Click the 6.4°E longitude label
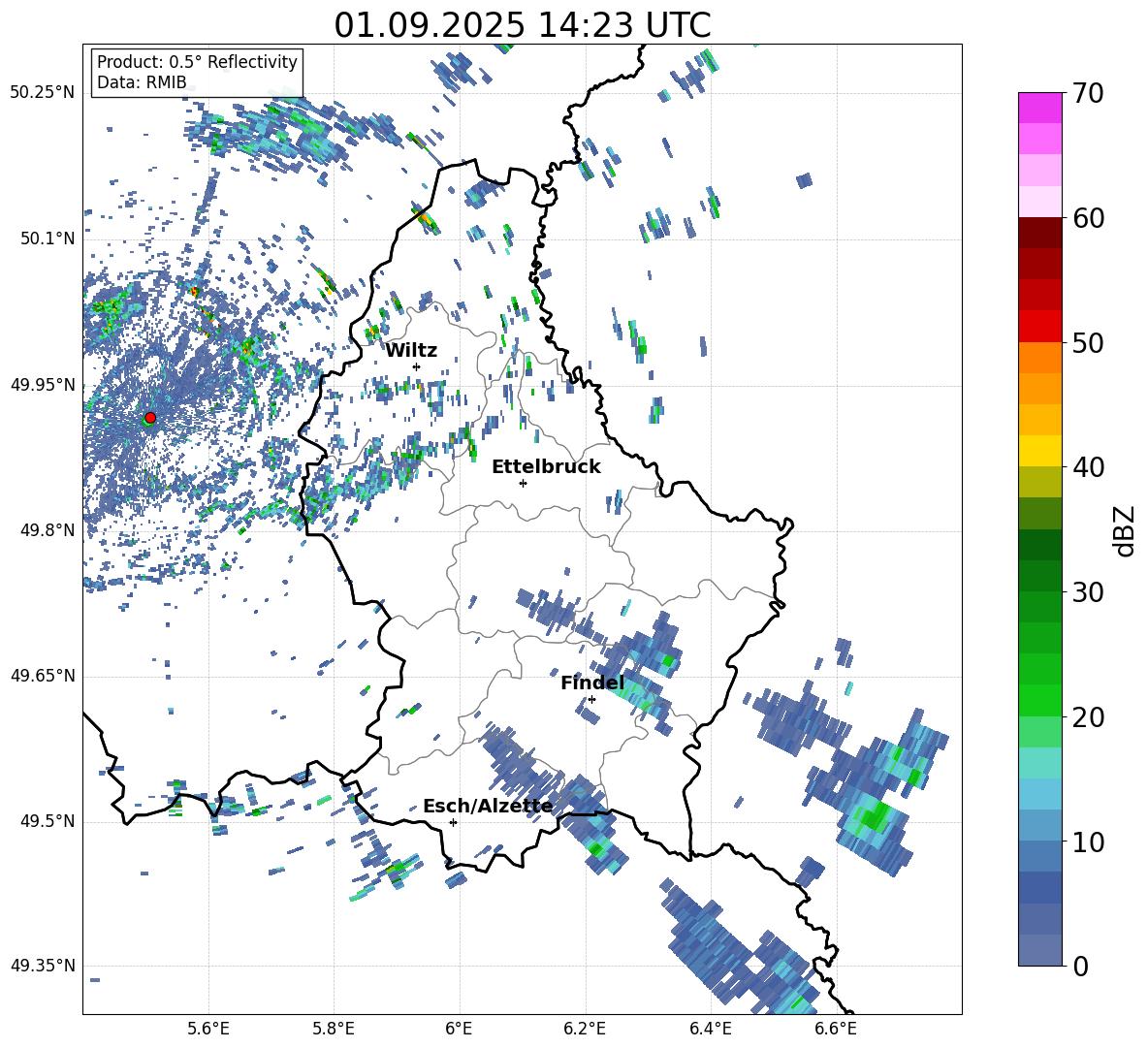Viewport: 1148px width, 1048px height. coord(711,1030)
